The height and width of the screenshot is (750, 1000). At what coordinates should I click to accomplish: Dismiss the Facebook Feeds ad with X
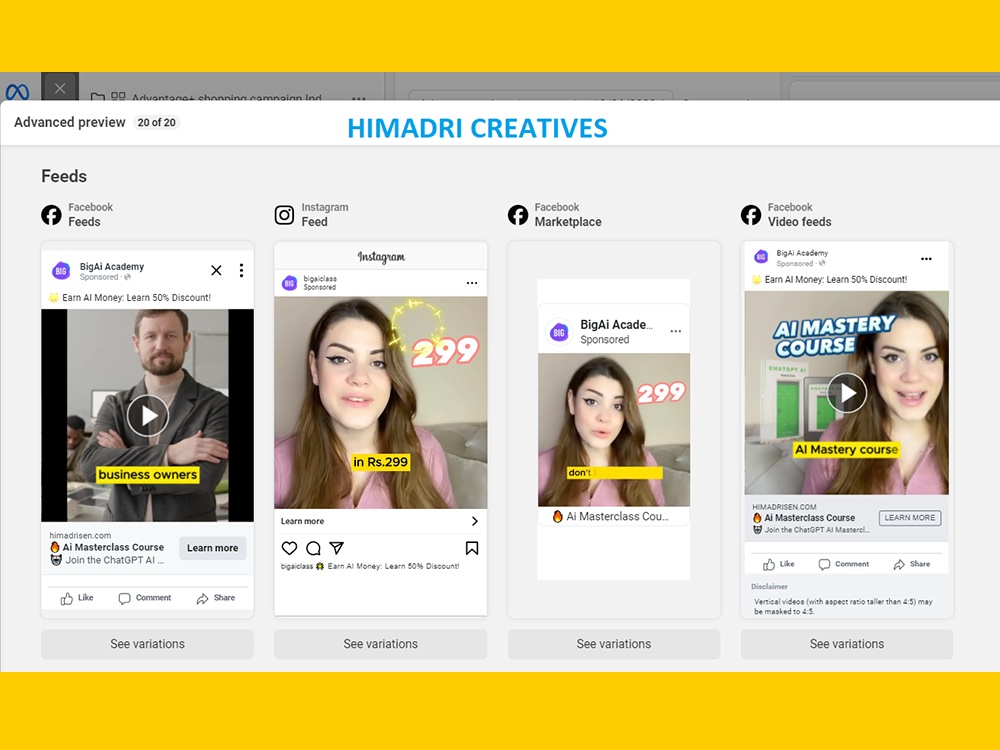(x=216, y=270)
